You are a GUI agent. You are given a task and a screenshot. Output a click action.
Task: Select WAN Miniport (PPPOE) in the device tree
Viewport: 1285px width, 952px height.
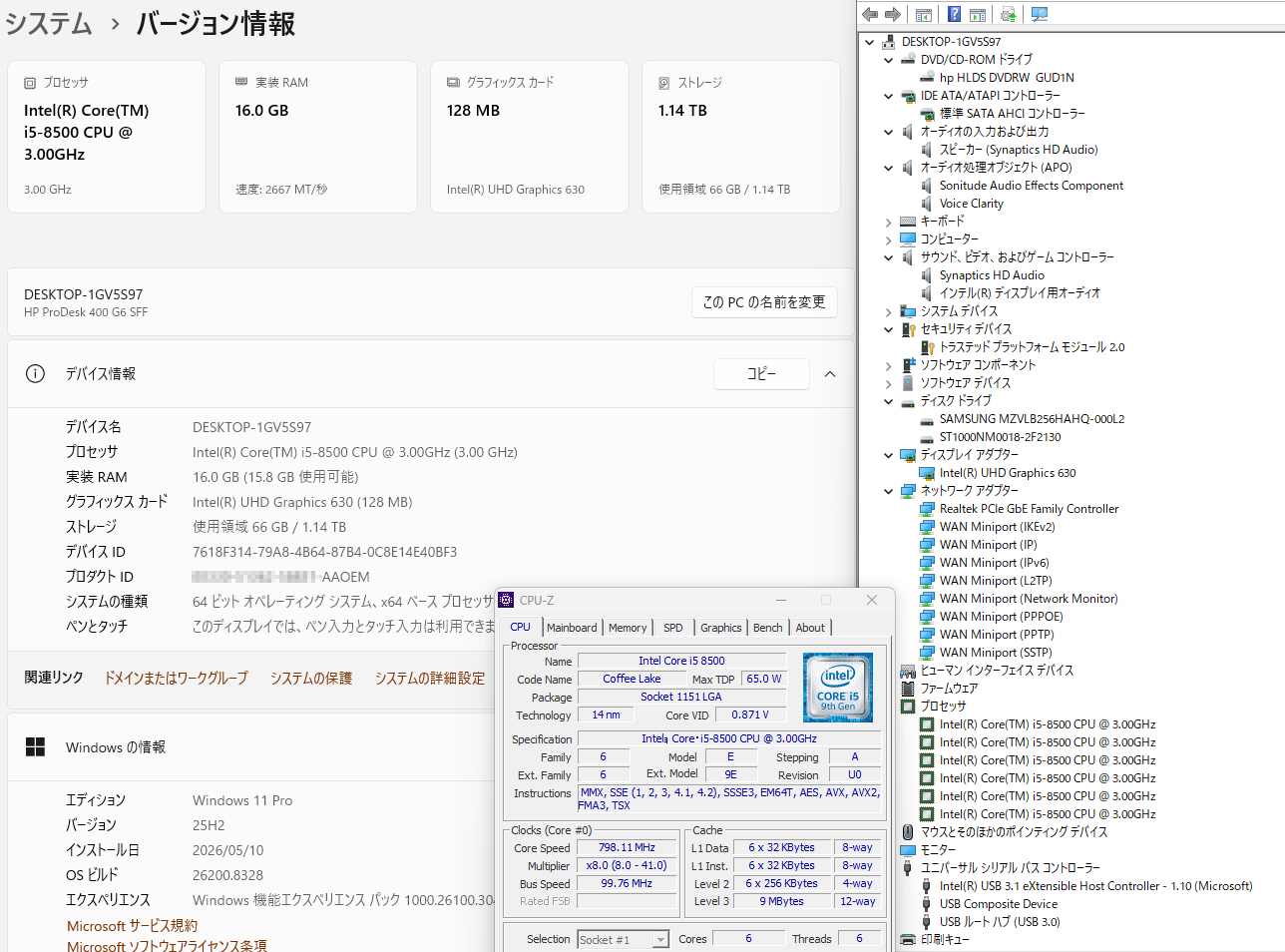[1002, 617]
